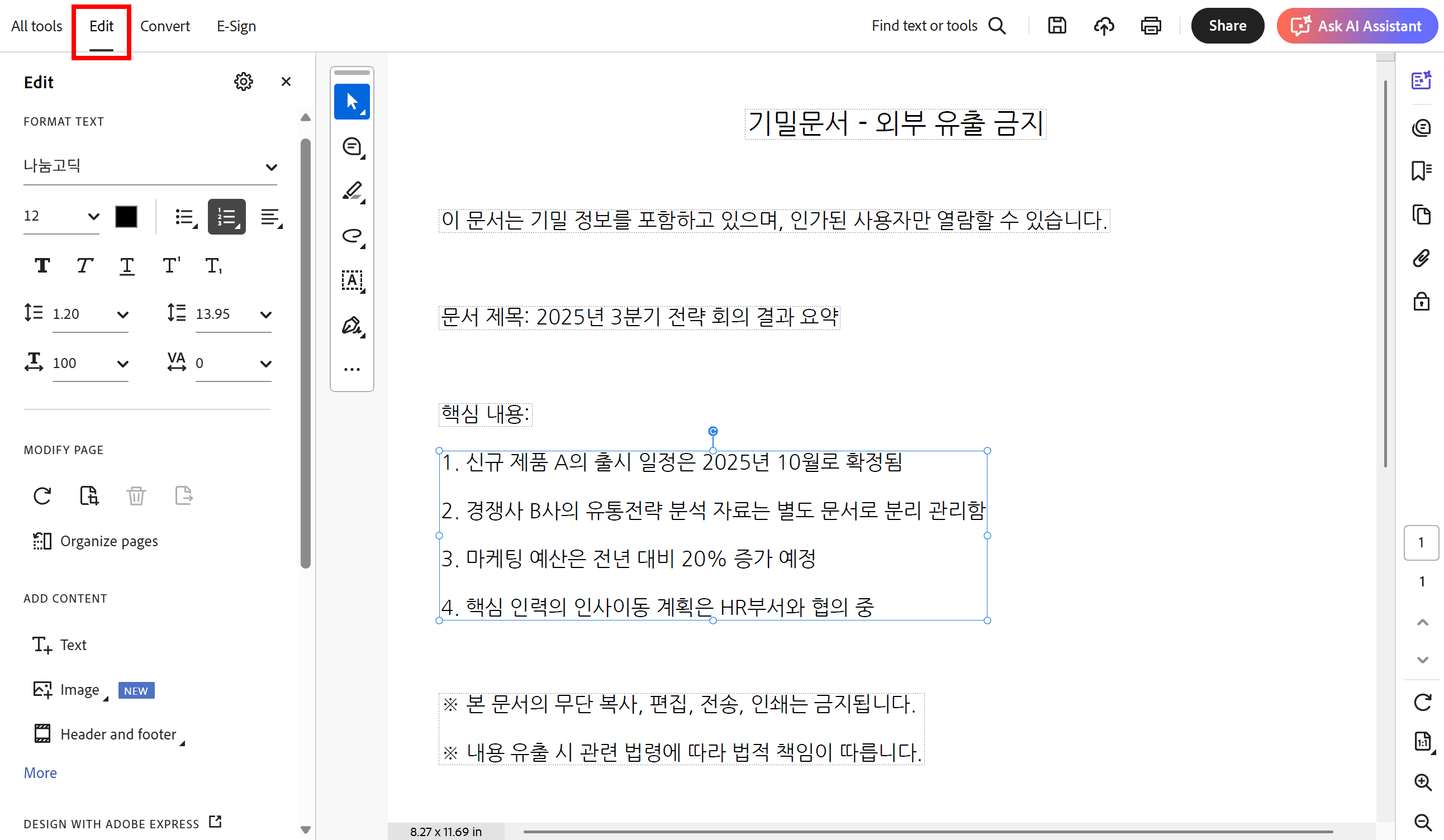Screen dimensions: 1444x840
Task: Open the All tools menu
Action: pos(37,26)
